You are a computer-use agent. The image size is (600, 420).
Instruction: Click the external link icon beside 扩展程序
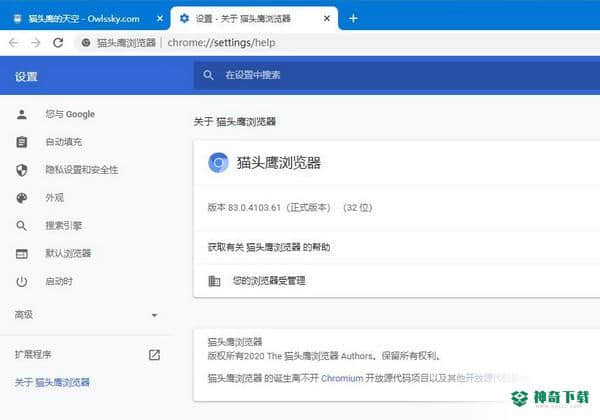pyautogui.click(x=155, y=355)
